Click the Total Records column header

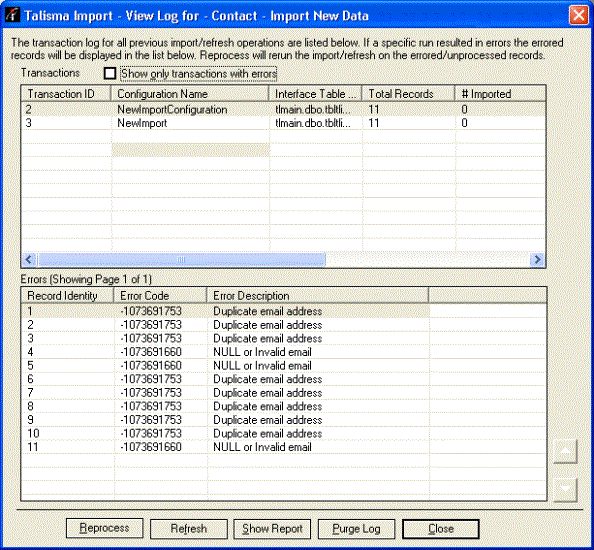(x=408, y=94)
